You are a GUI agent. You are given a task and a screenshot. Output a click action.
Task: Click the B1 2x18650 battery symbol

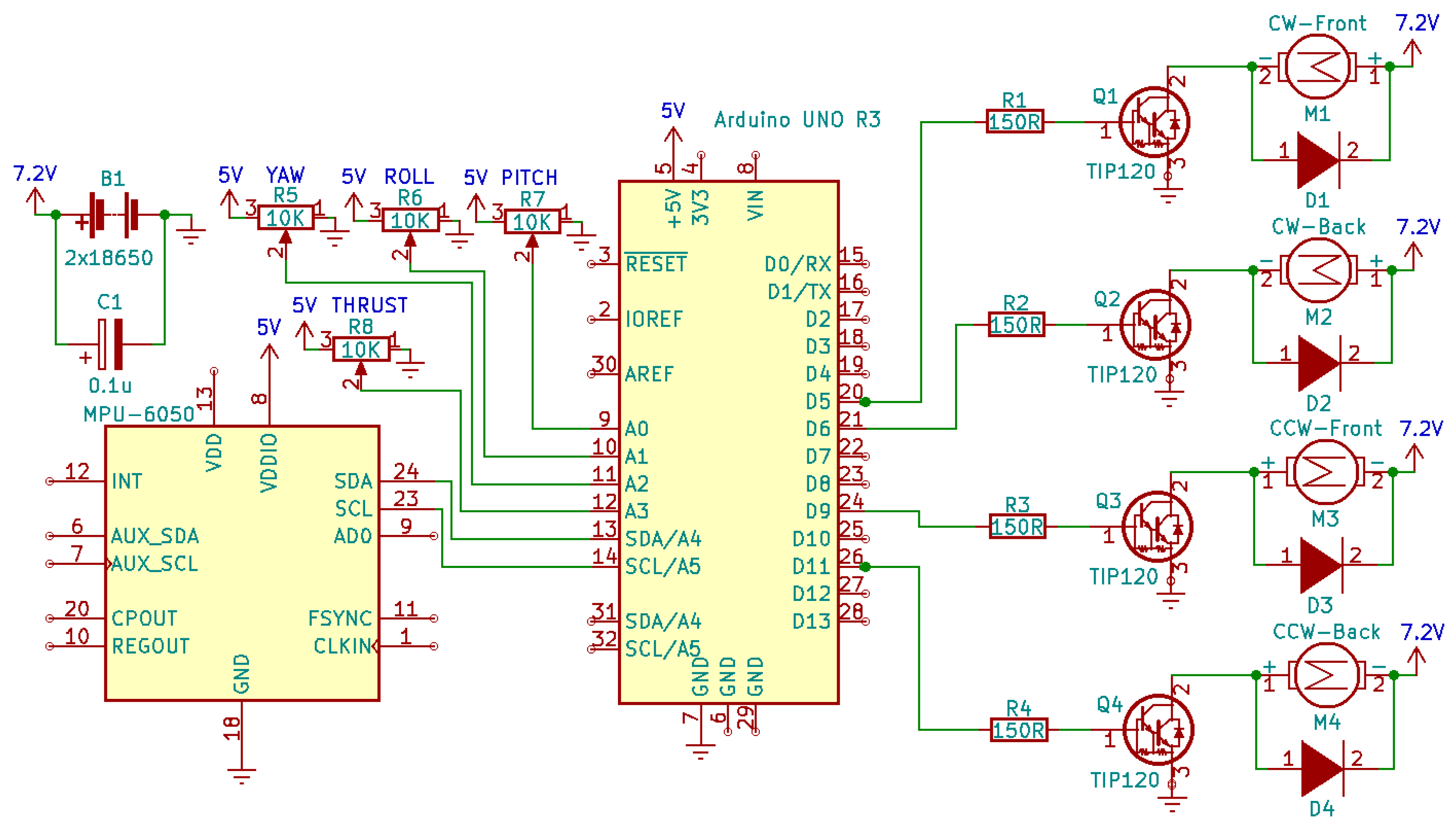click(x=113, y=215)
